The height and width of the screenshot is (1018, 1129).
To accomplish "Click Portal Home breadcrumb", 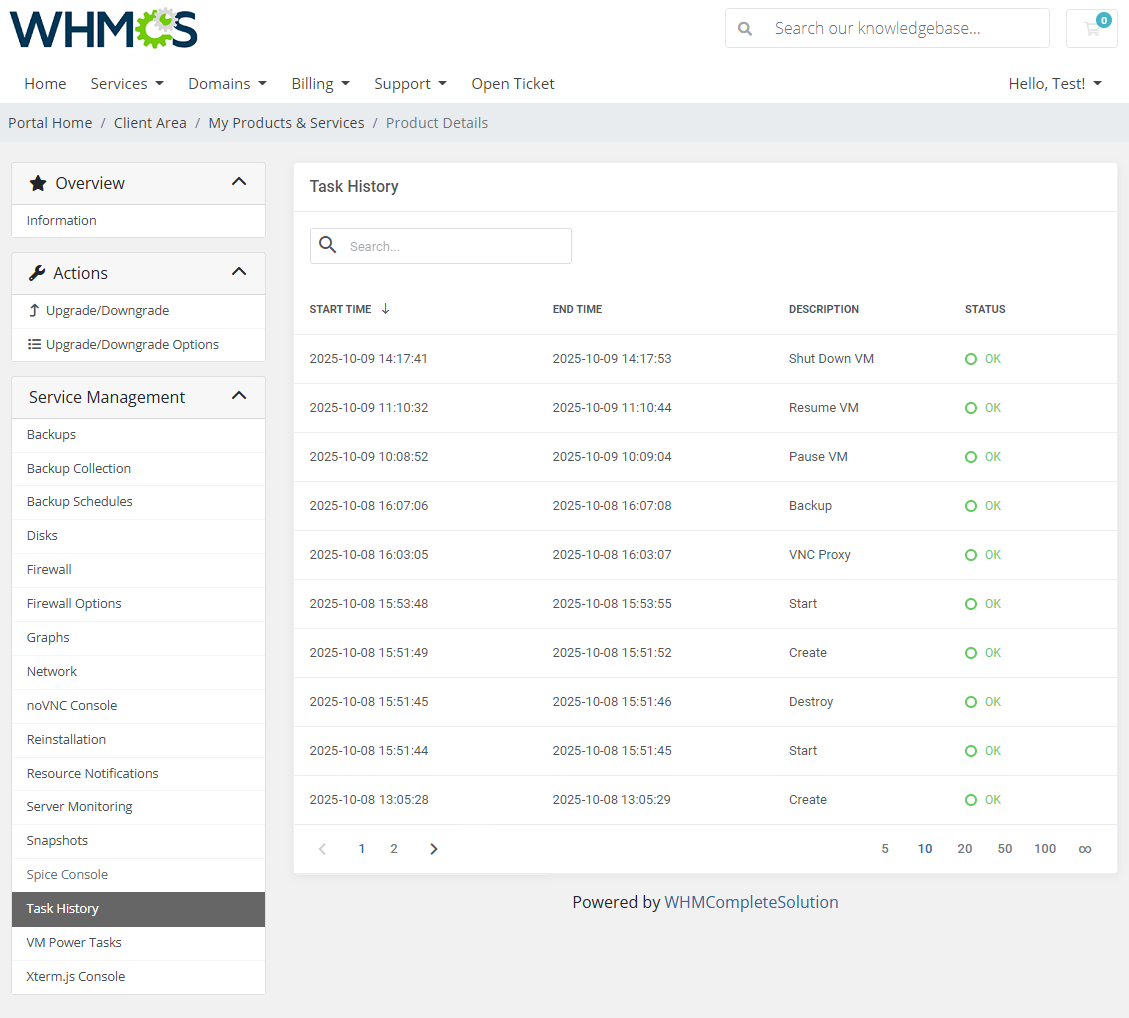I will click(50, 122).
